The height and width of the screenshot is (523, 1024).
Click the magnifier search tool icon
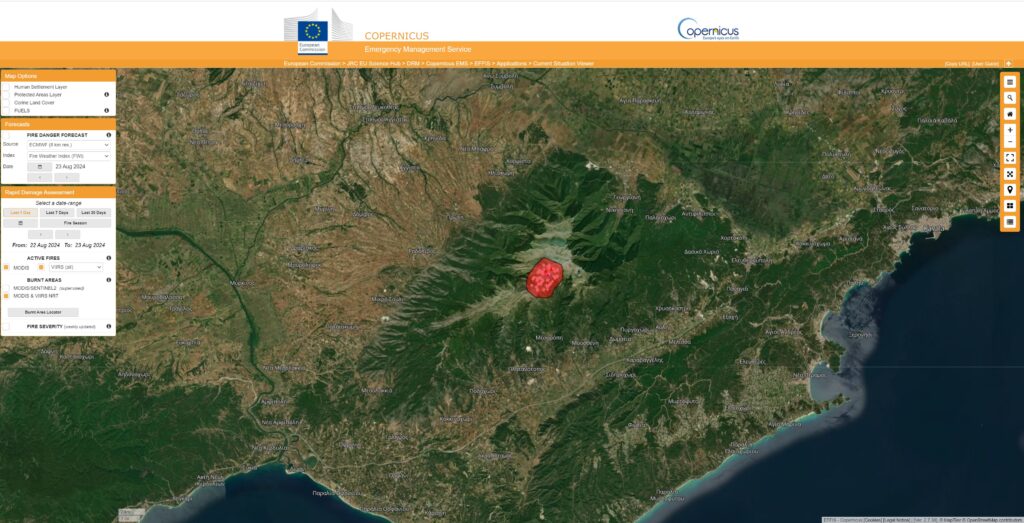pos(1009,98)
